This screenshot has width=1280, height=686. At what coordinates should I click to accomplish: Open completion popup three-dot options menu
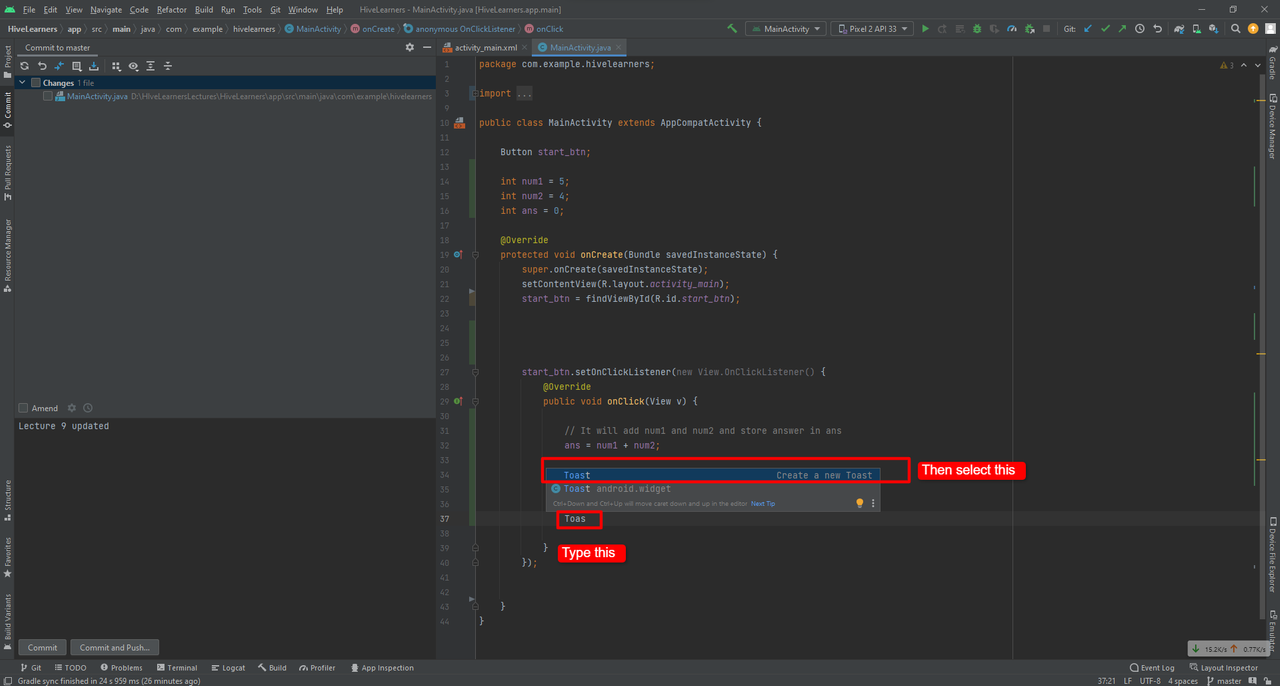(873, 503)
